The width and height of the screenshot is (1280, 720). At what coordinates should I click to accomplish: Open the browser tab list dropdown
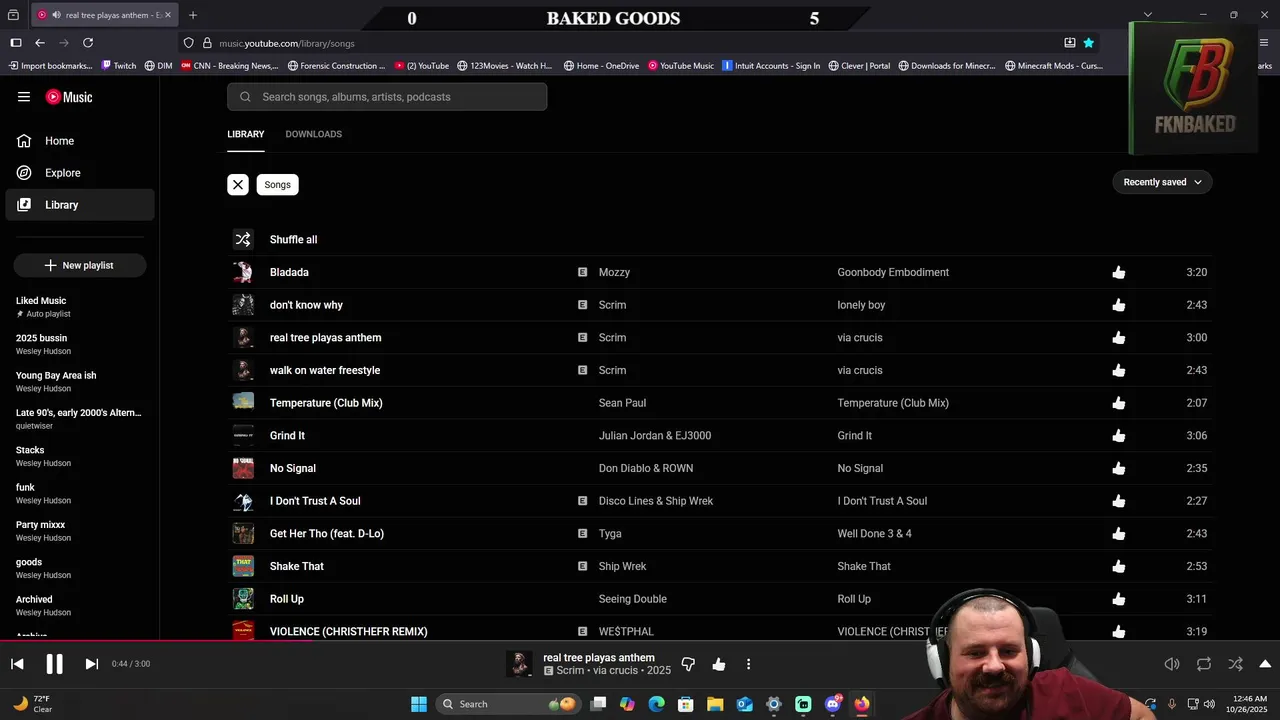1148,14
